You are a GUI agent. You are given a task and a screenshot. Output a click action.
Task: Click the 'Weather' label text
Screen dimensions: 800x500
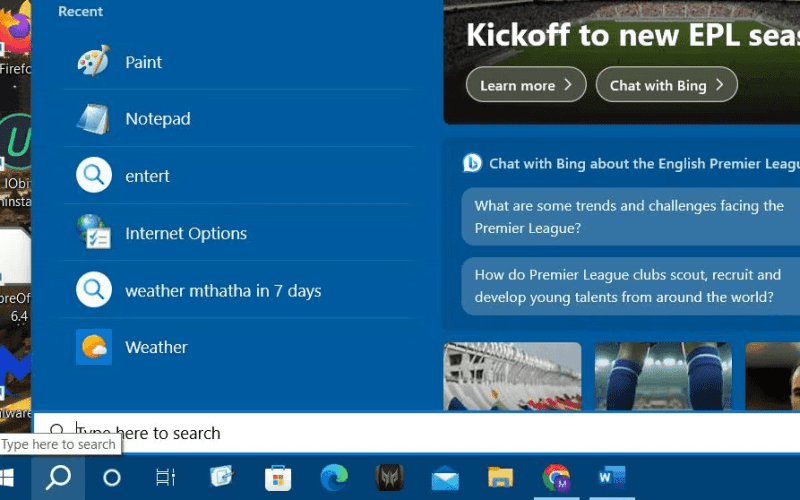[156, 347]
